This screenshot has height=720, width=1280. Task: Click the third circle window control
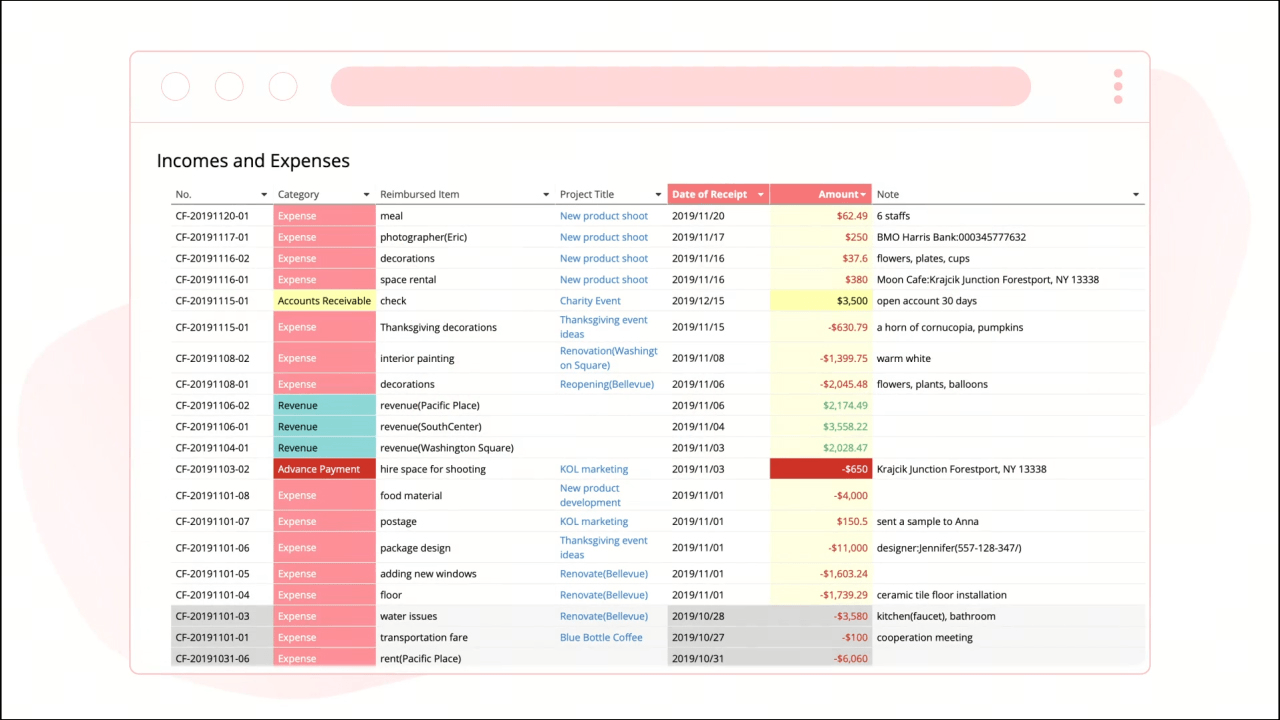point(283,86)
